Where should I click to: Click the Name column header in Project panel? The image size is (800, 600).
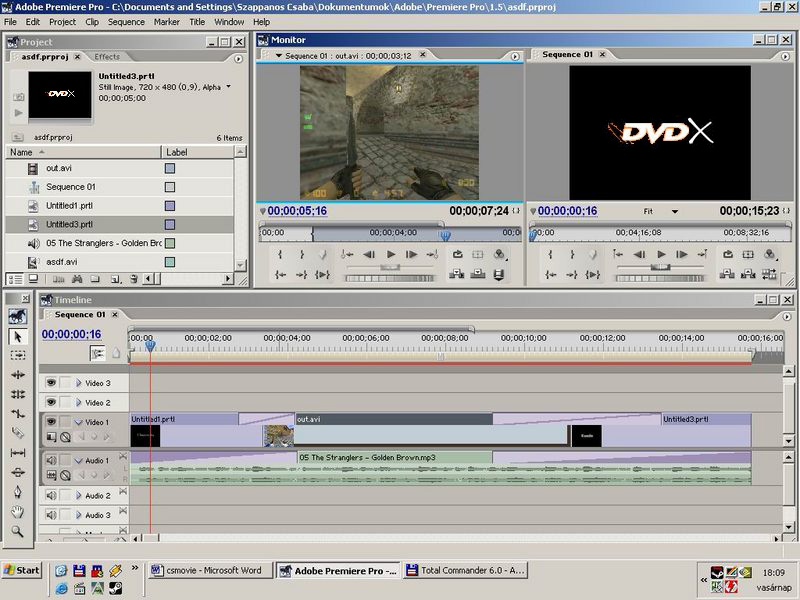pyautogui.click(x=83, y=152)
